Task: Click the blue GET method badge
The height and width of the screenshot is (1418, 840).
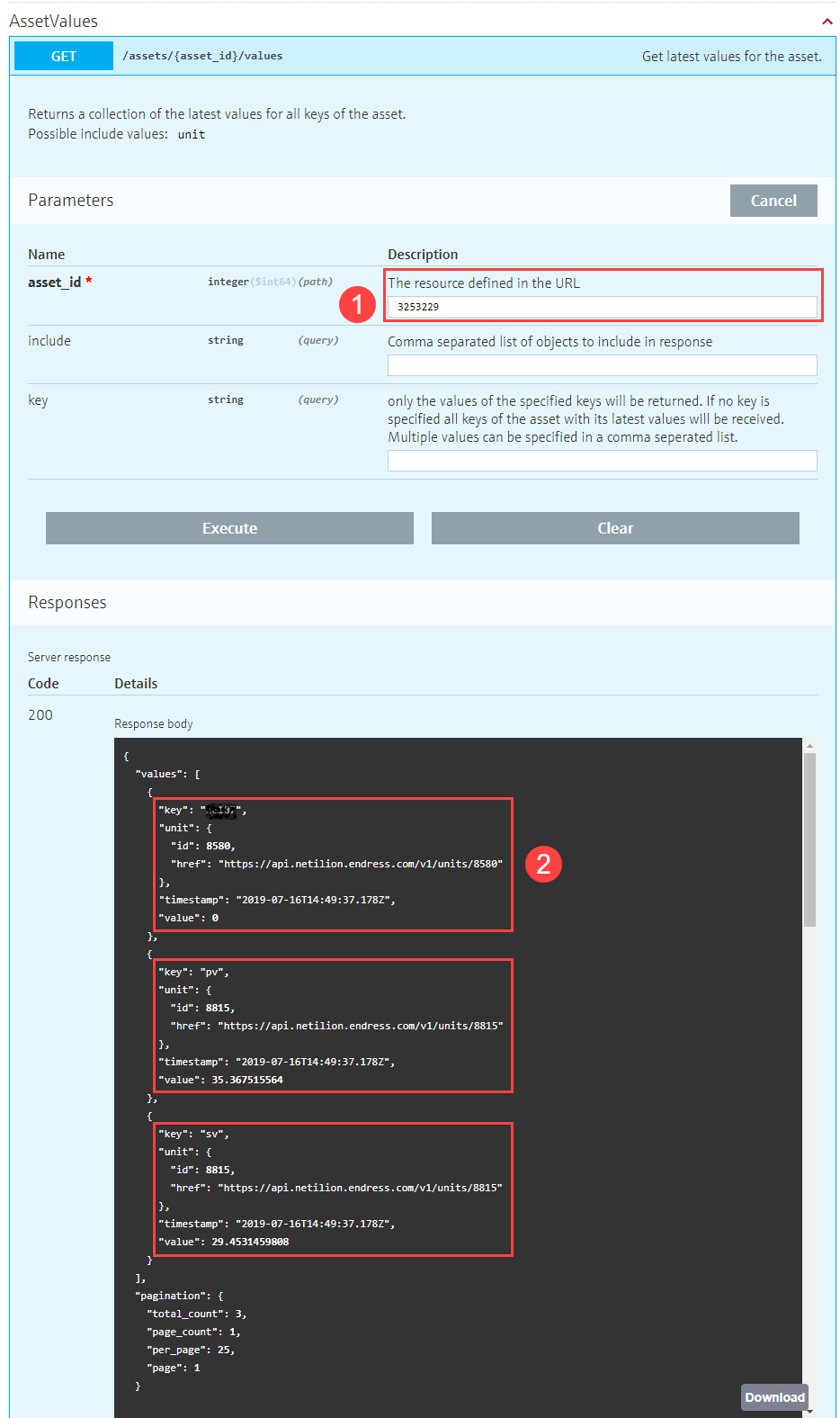Action: tap(64, 56)
